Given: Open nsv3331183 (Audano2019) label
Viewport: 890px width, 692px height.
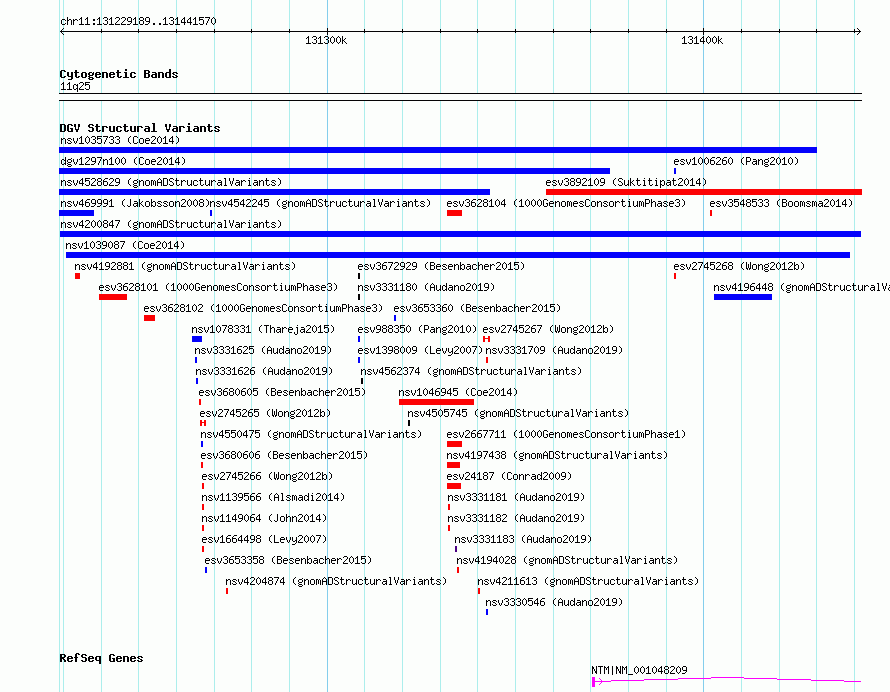Looking at the screenshot, I should pos(523,539).
